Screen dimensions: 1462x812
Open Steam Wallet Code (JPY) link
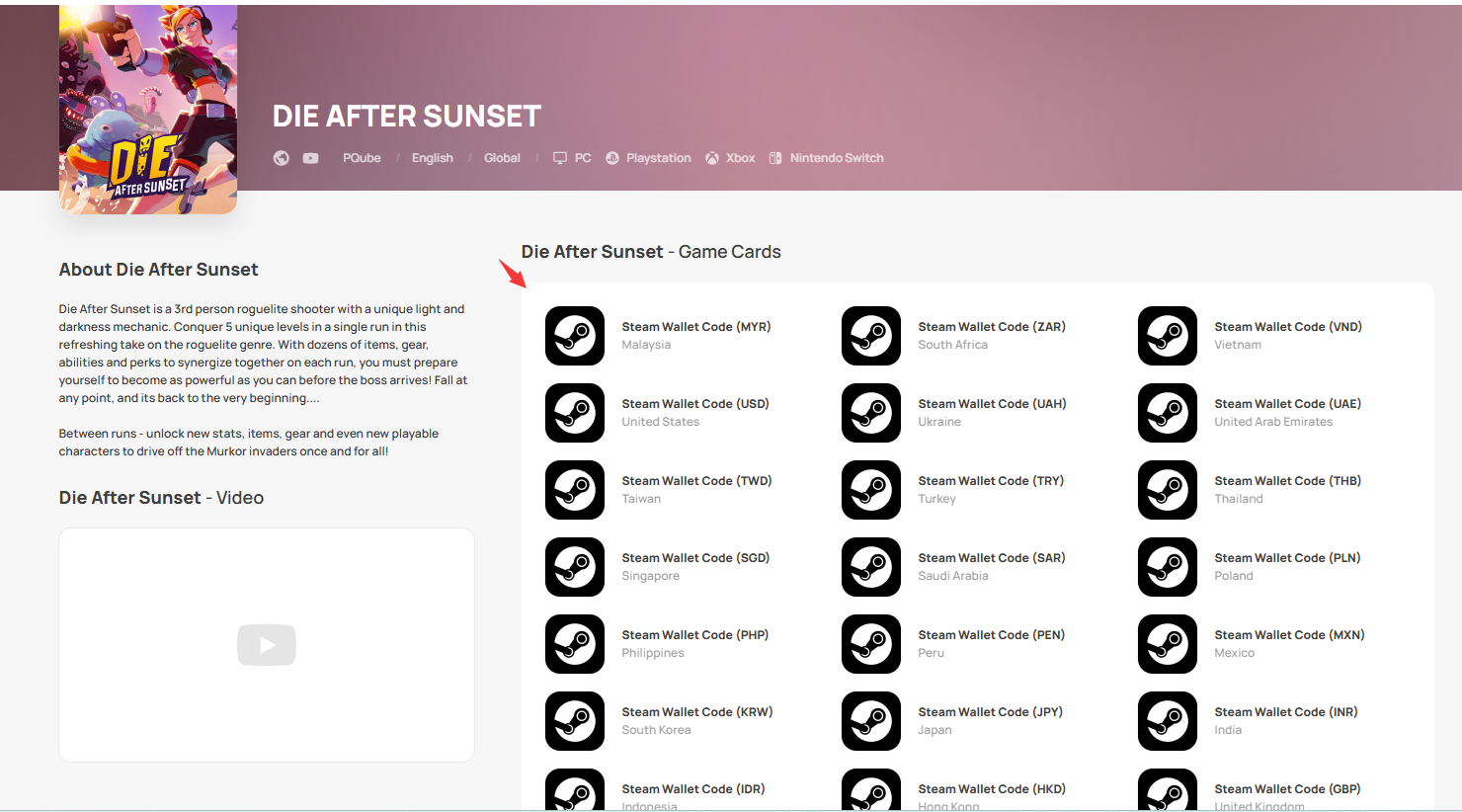point(991,712)
